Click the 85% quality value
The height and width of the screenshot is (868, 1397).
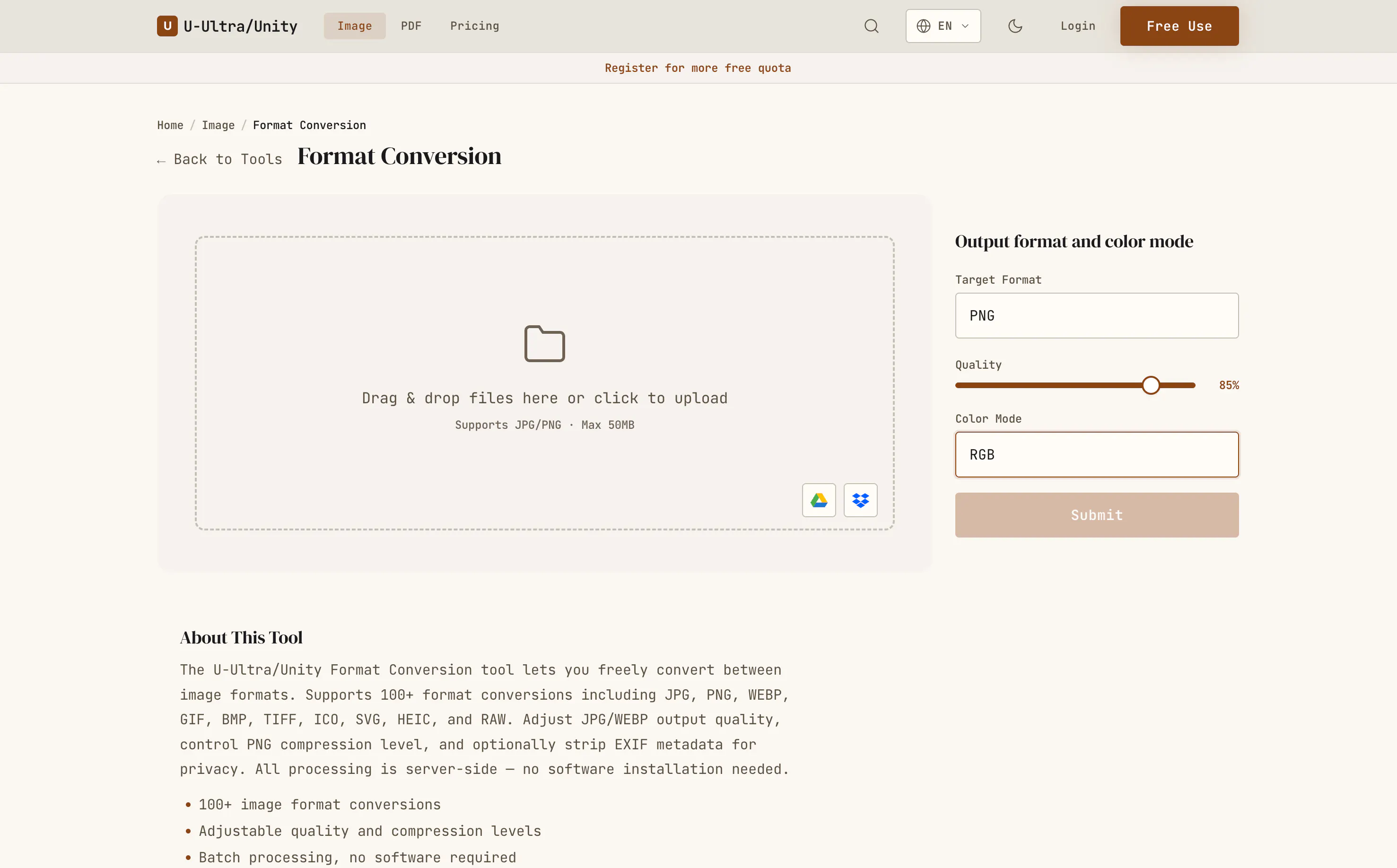click(1229, 385)
